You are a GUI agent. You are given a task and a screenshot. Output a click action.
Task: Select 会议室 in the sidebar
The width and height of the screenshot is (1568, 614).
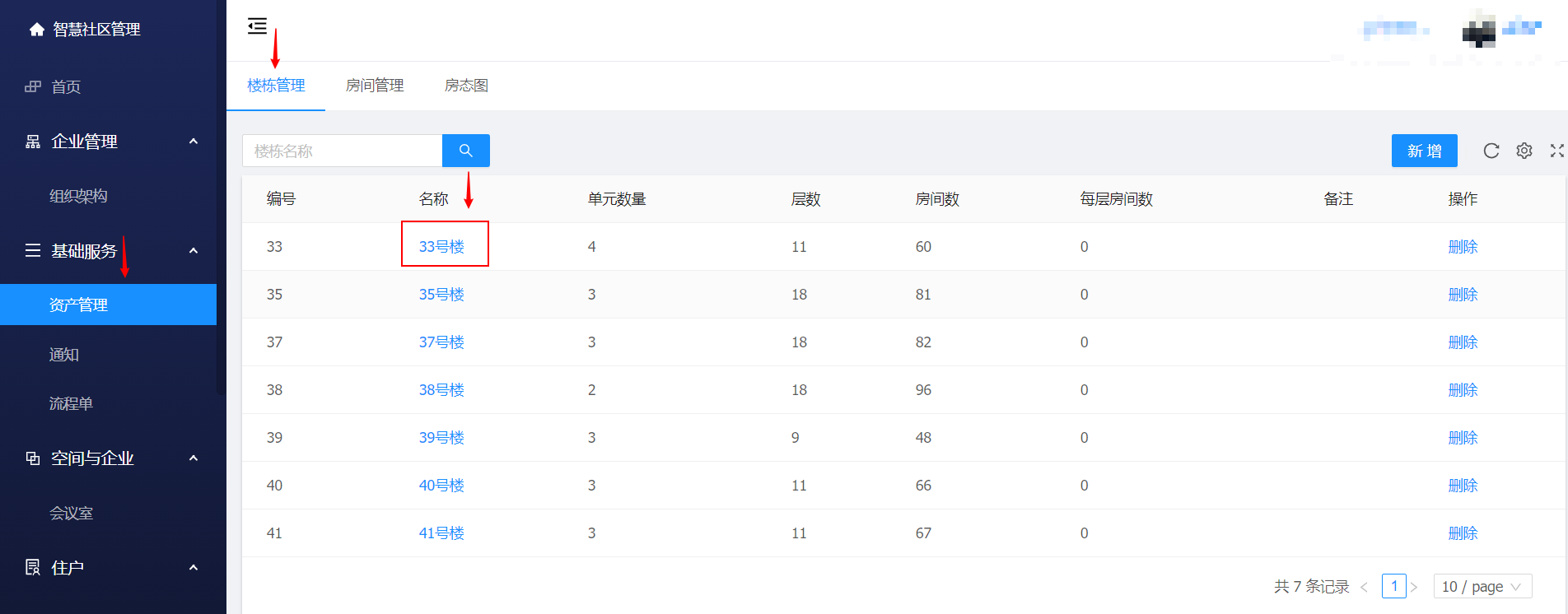click(71, 514)
